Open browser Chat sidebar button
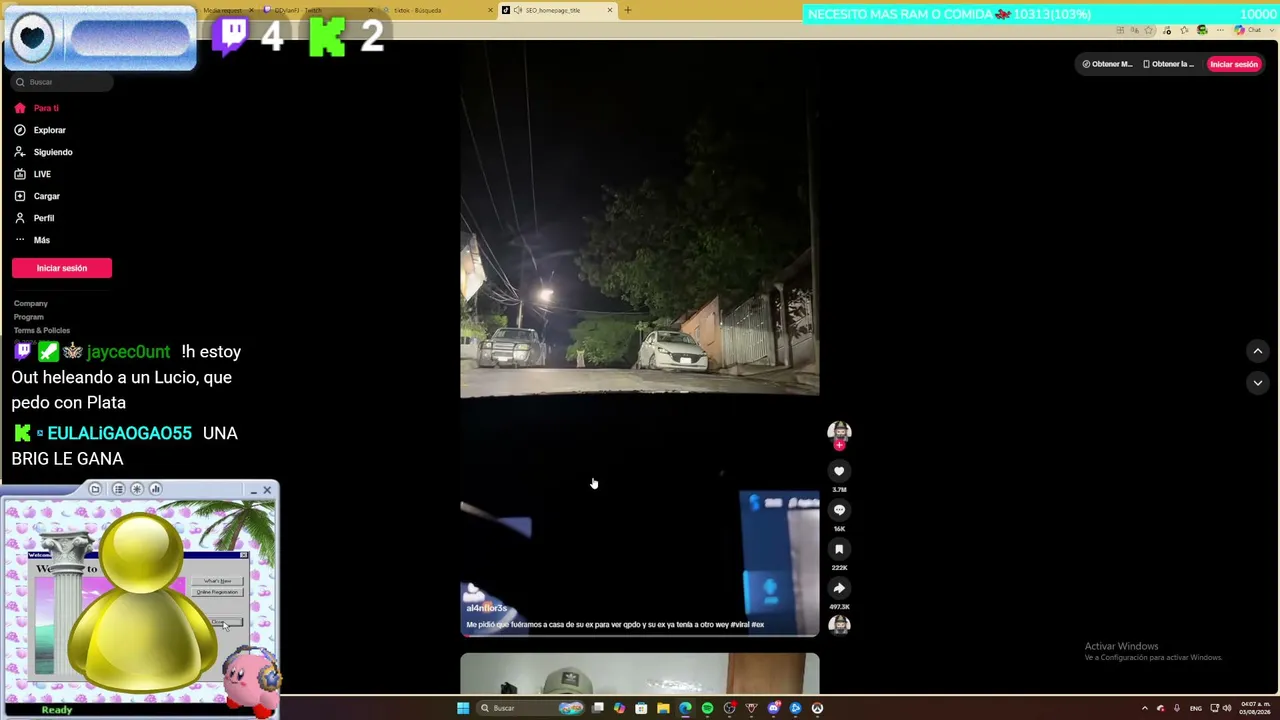 tap(1247, 30)
